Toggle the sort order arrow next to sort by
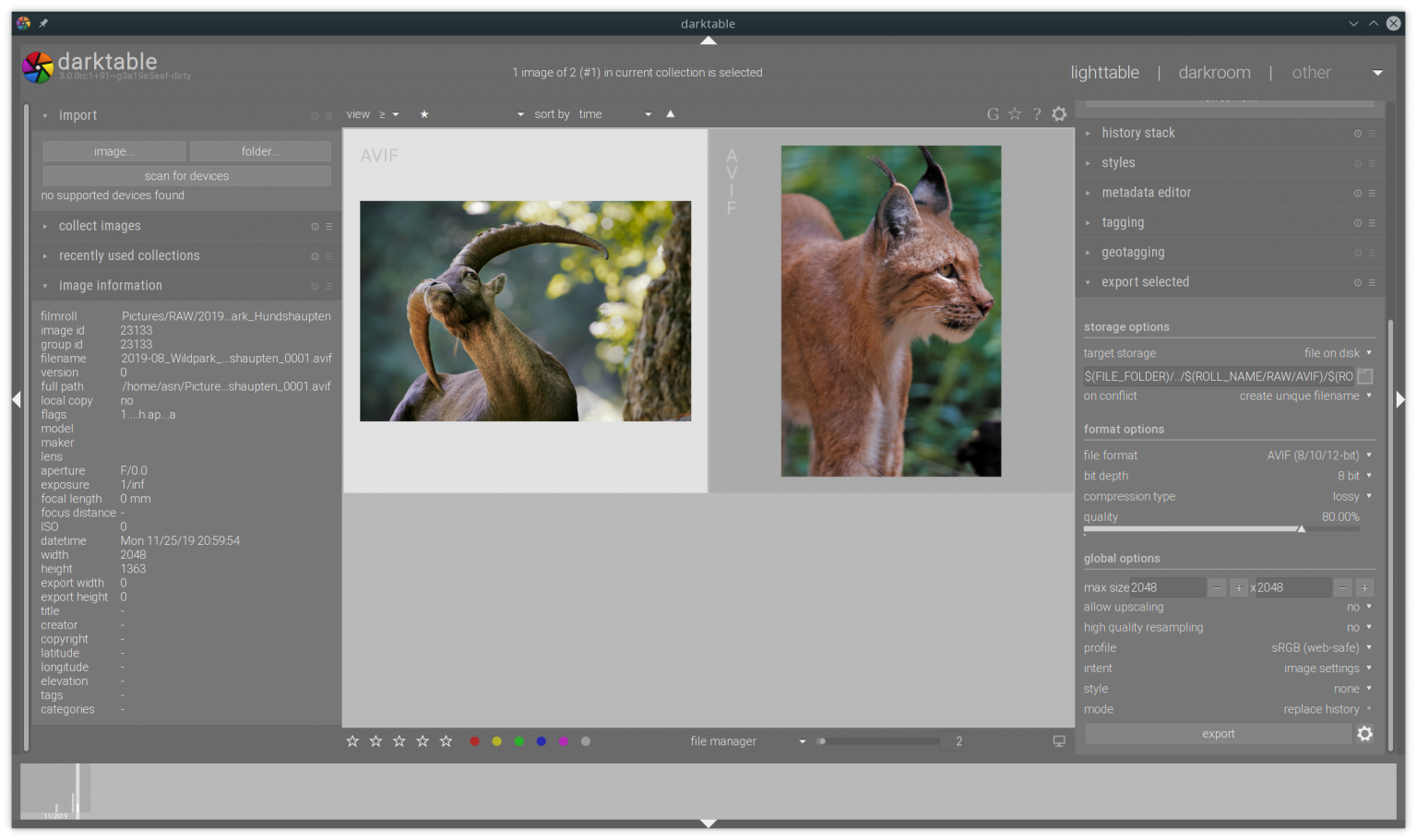 coord(670,113)
